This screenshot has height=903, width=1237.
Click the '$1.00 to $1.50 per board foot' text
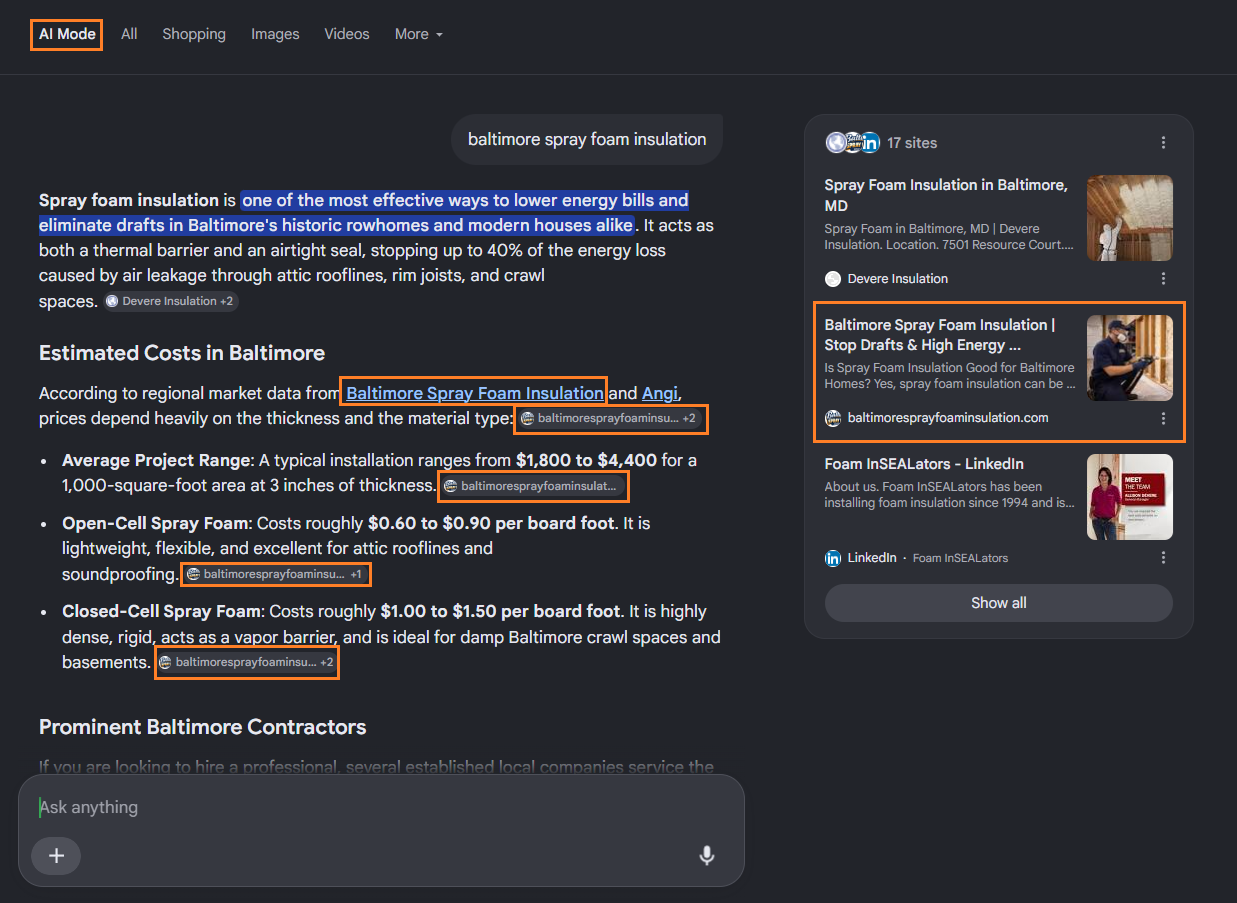pyautogui.click(x=501, y=611)
